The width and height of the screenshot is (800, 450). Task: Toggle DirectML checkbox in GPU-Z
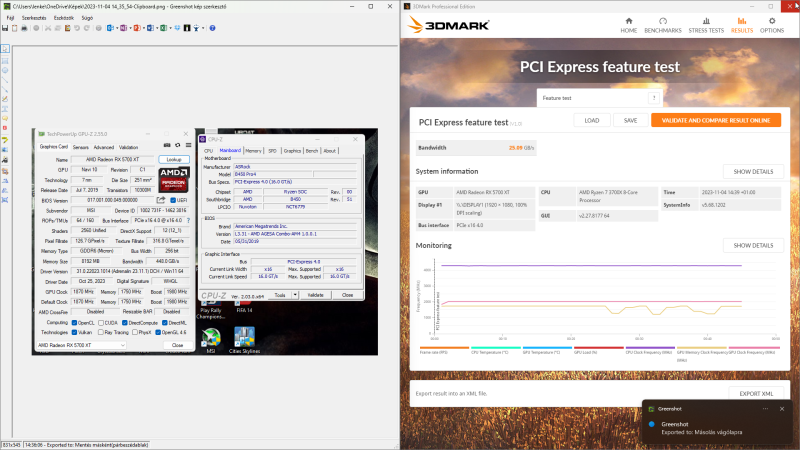point(165,323)
